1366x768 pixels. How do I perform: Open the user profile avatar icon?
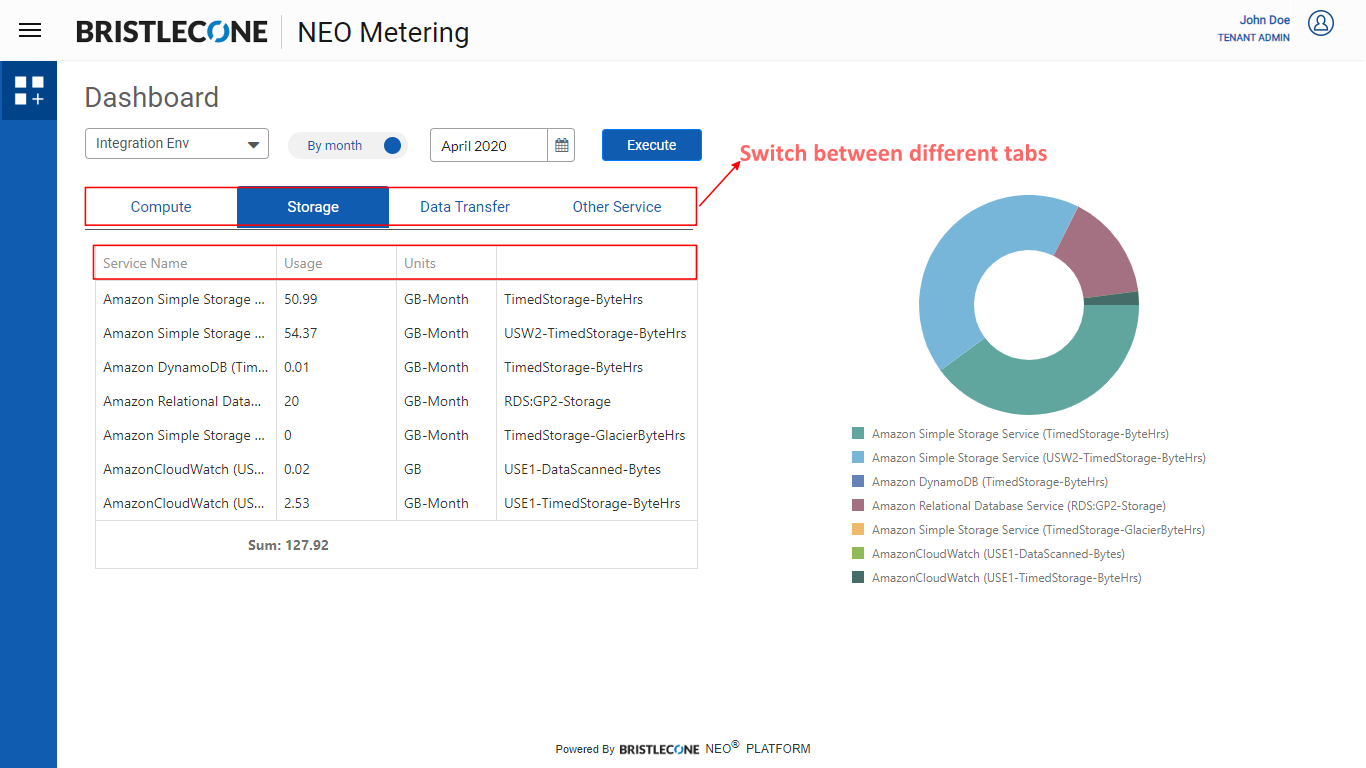pos(1321,23)
